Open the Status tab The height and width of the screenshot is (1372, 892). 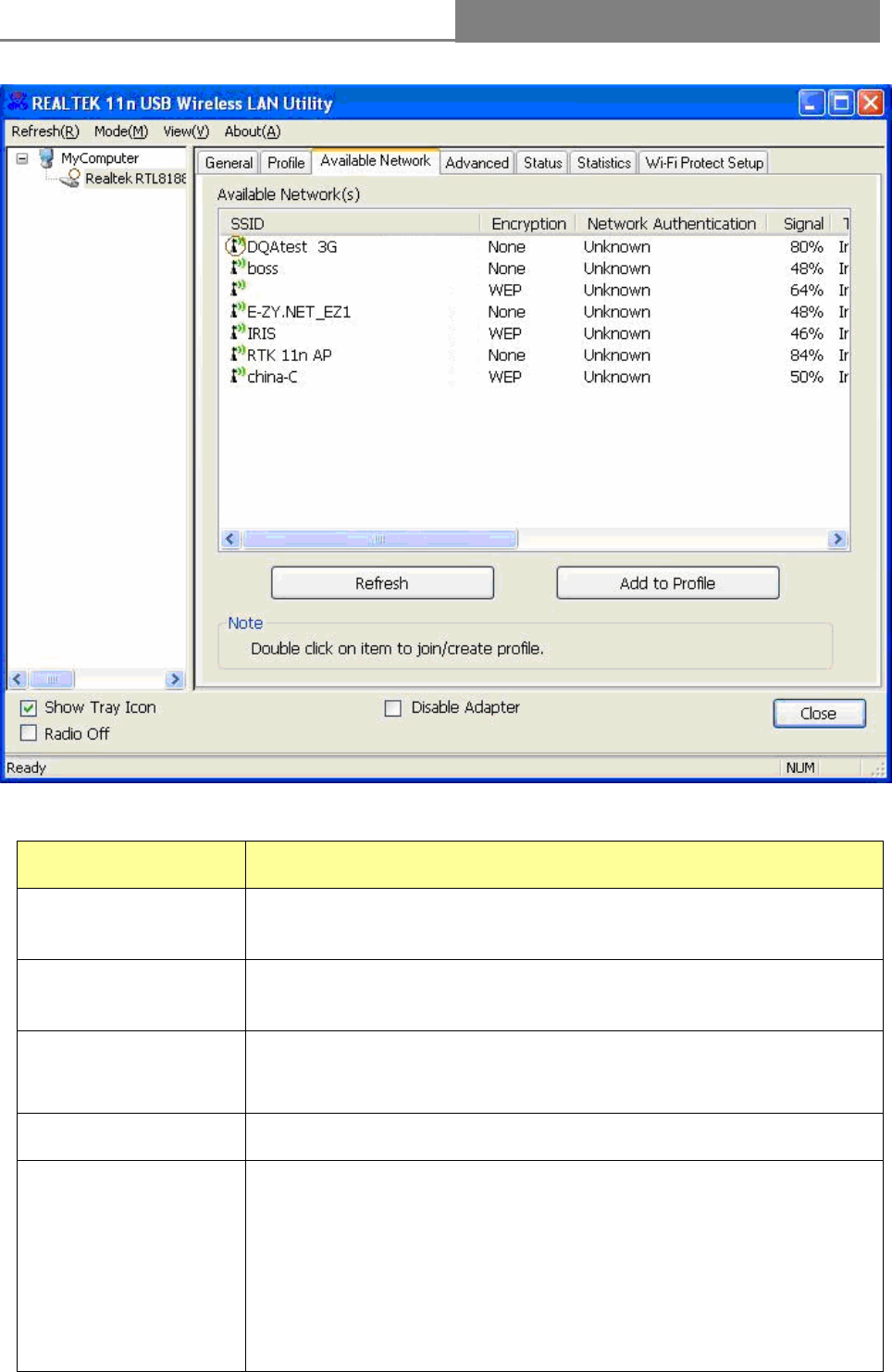click(x=542, y=163)
